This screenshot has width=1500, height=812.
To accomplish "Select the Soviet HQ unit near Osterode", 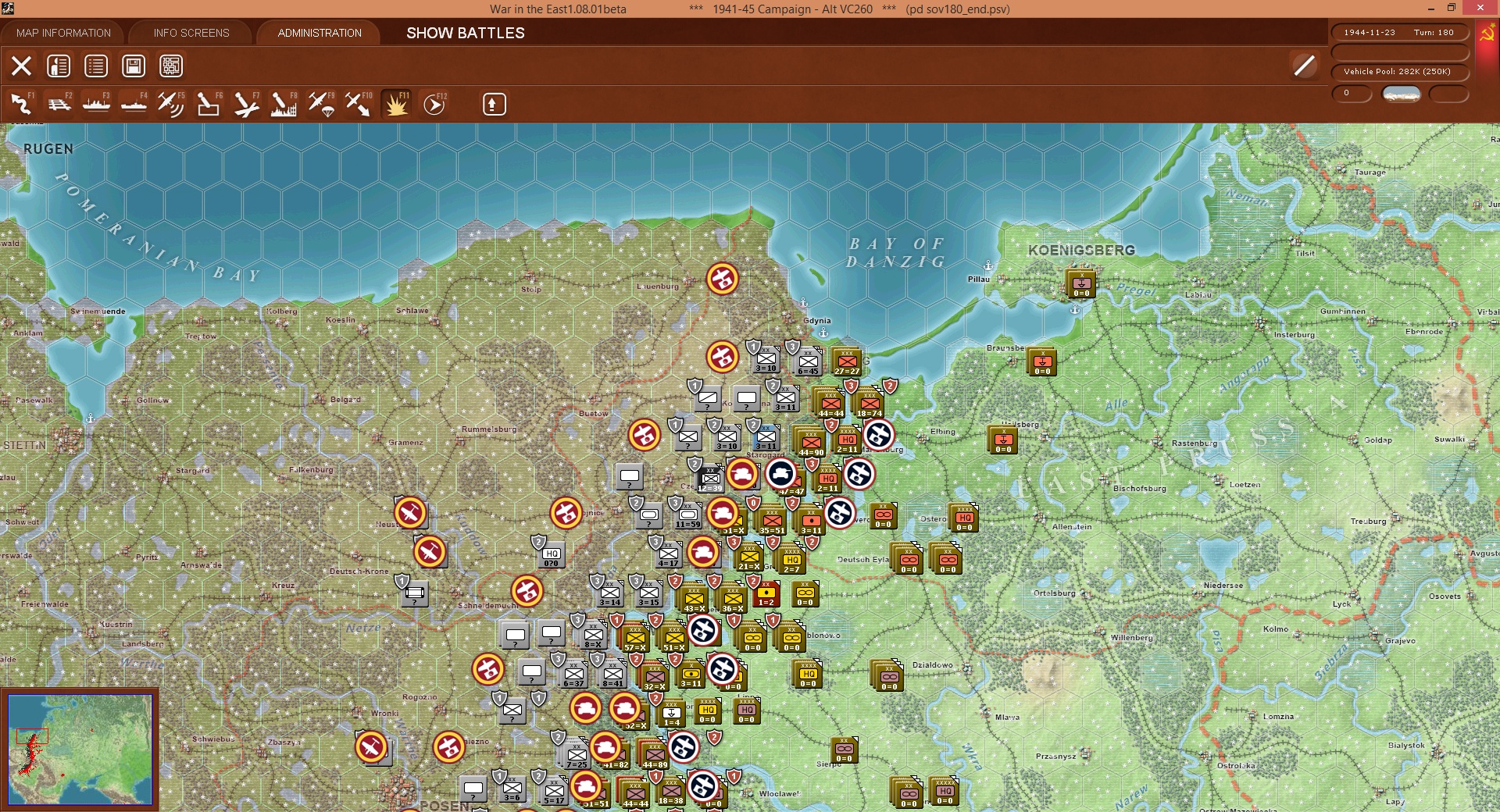I will click(964, 518).
